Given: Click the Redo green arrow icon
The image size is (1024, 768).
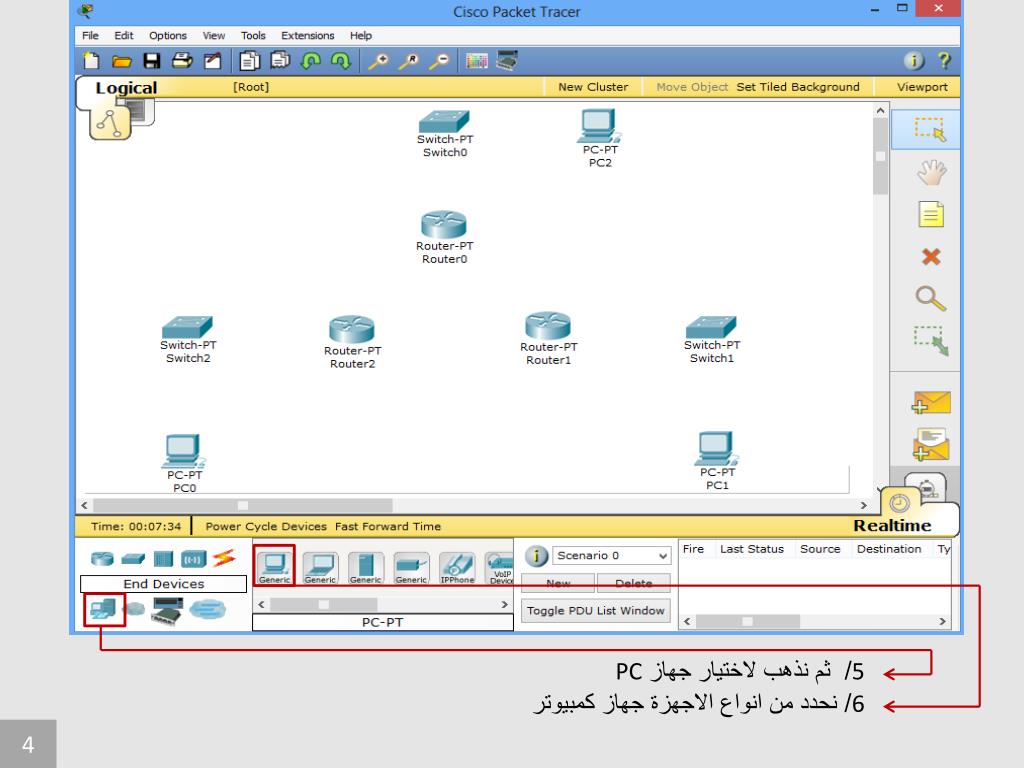Looking at the screenshot, I should click(341, 61).
